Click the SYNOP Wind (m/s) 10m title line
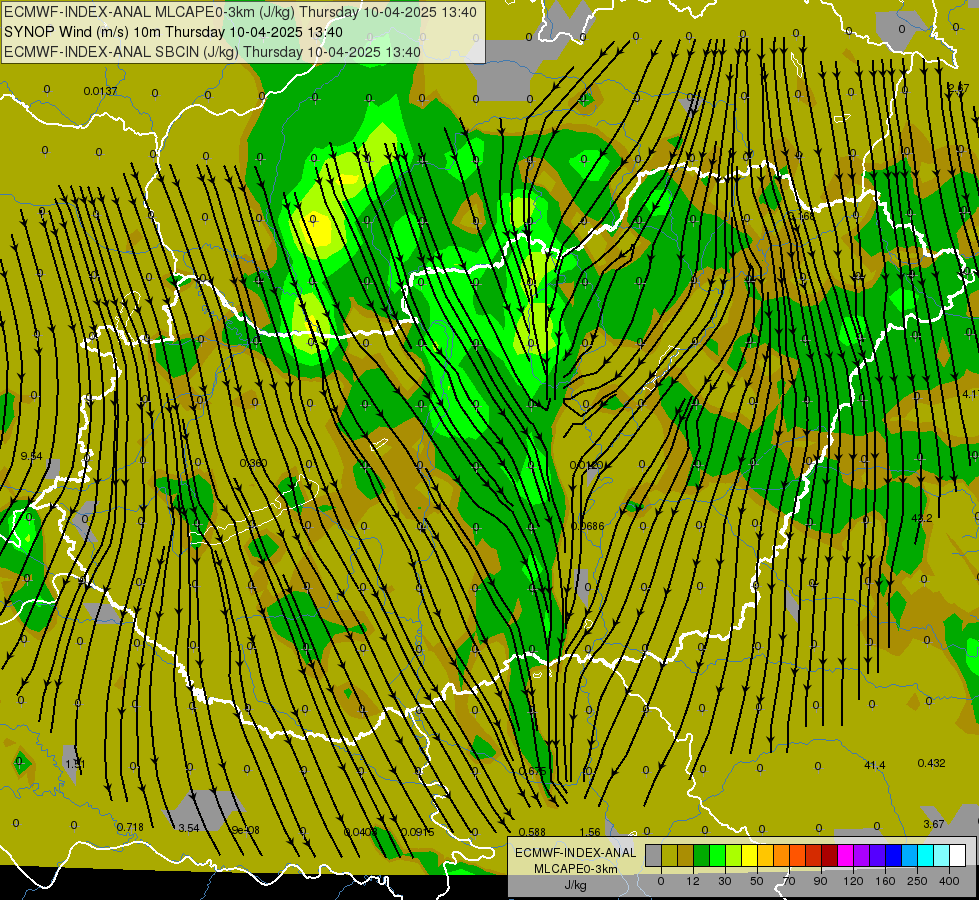 (173, 32)
